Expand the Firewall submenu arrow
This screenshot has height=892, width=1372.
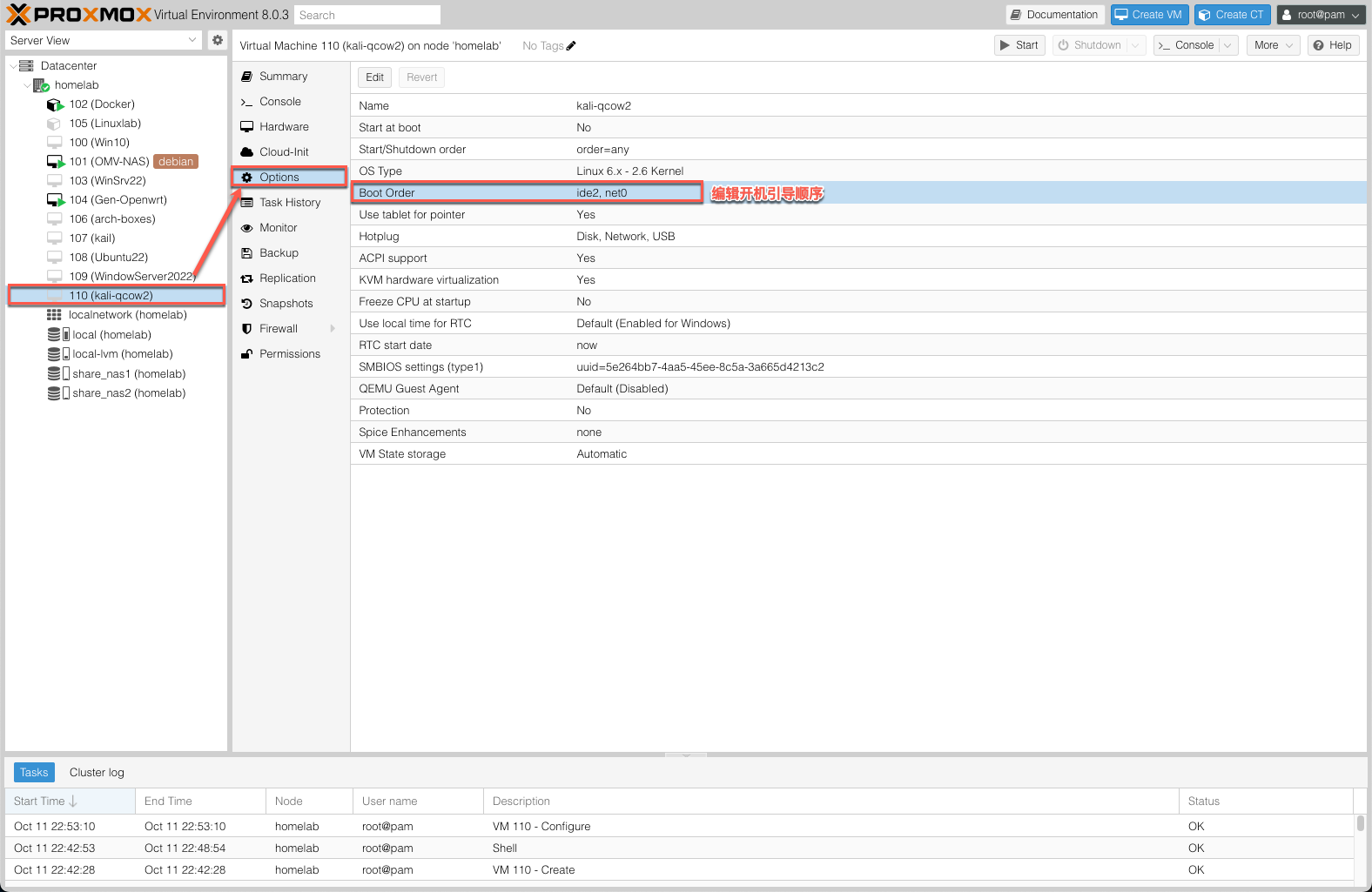click(333, 329)
